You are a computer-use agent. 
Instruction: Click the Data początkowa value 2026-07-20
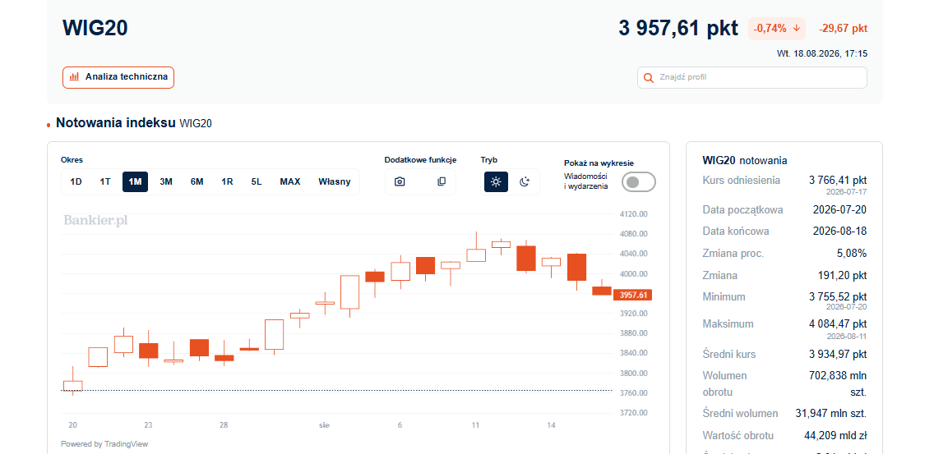840,210
